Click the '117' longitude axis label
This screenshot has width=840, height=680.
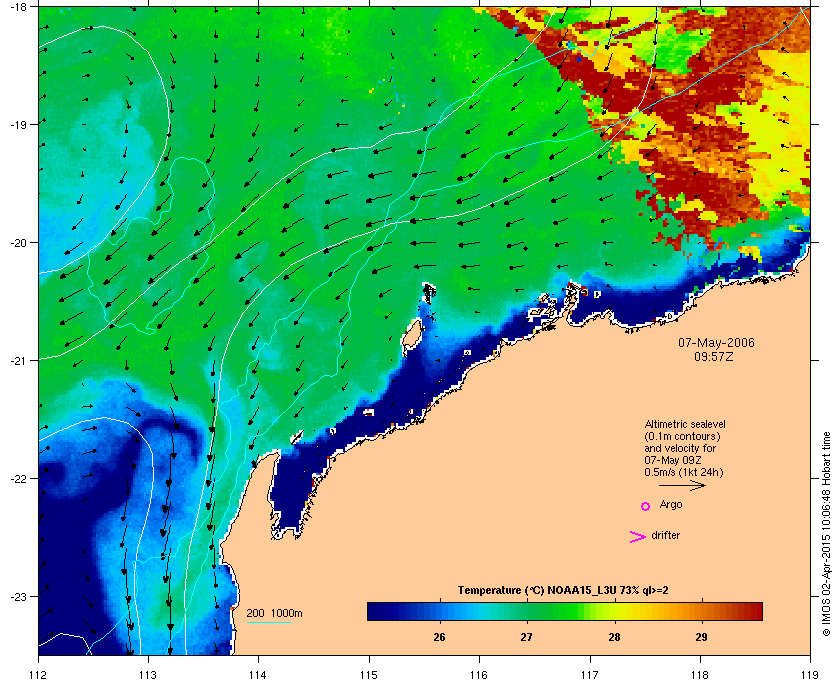[x=590, y=675]
